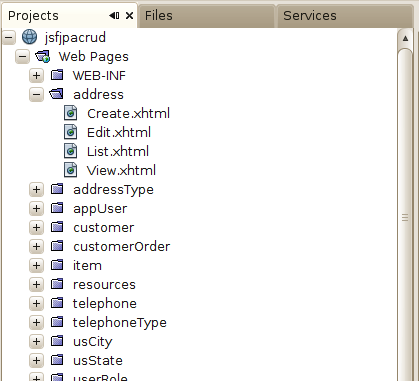Select the View.xhtml file
Image resolution: width=419 pixels, height=381 pixels.
[x=121, y=170]
